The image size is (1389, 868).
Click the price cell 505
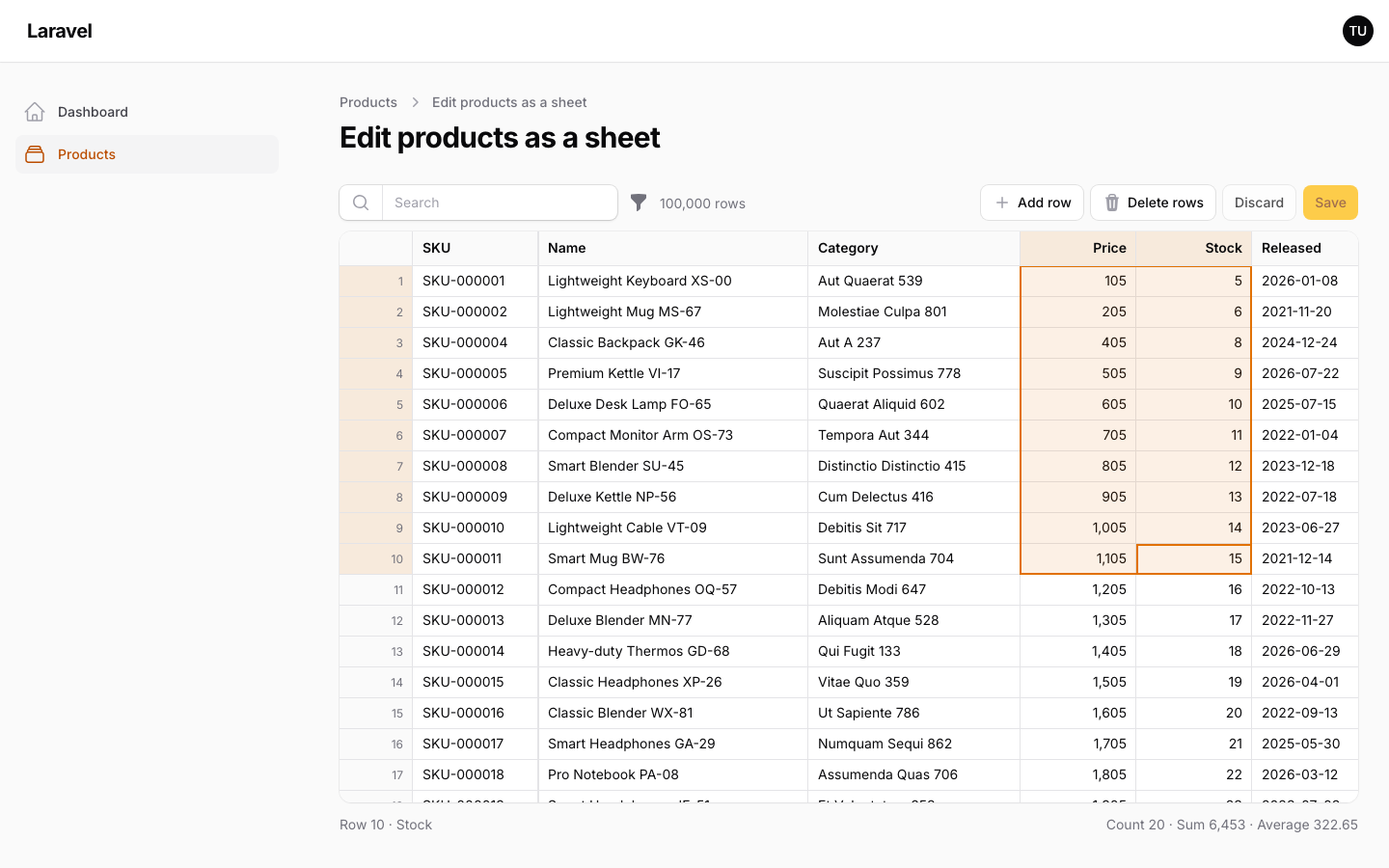pos(1078,374)
